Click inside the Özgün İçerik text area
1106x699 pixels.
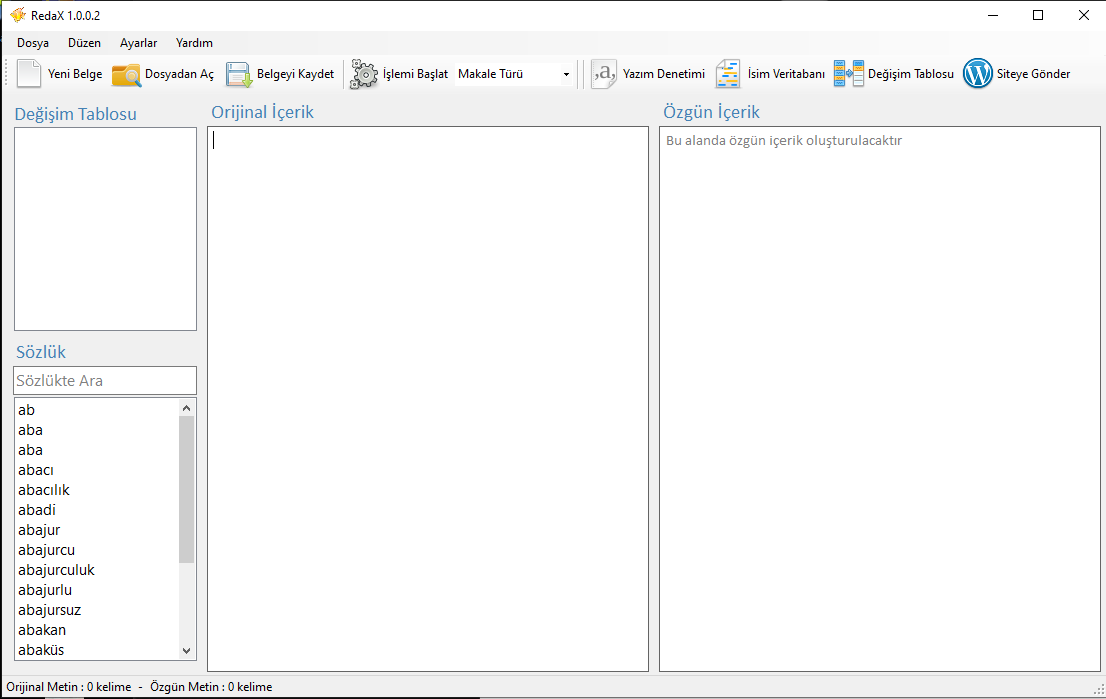(x=880, y=399)
